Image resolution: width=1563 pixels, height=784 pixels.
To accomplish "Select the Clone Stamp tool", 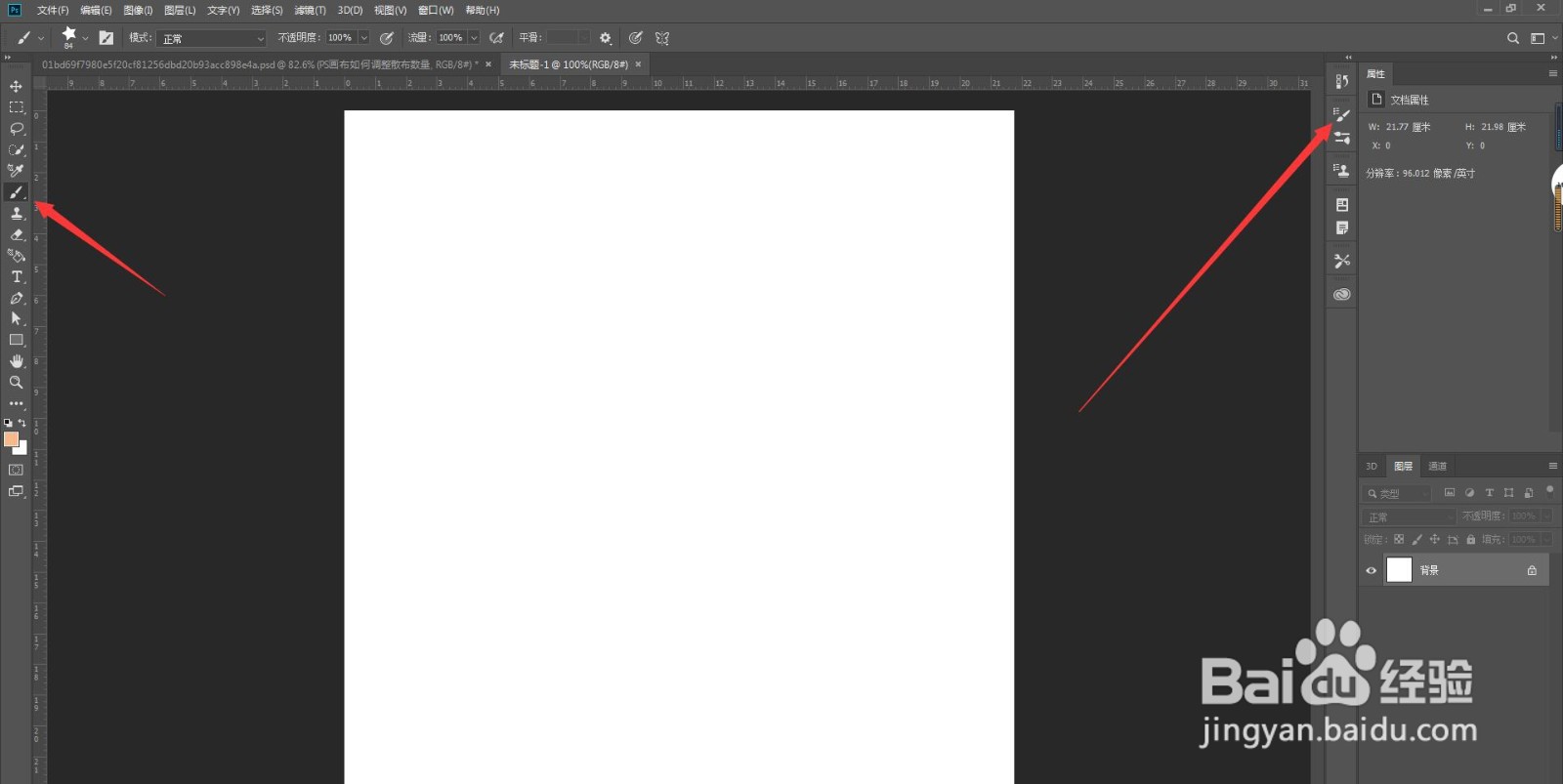I will tap(17, 214).
